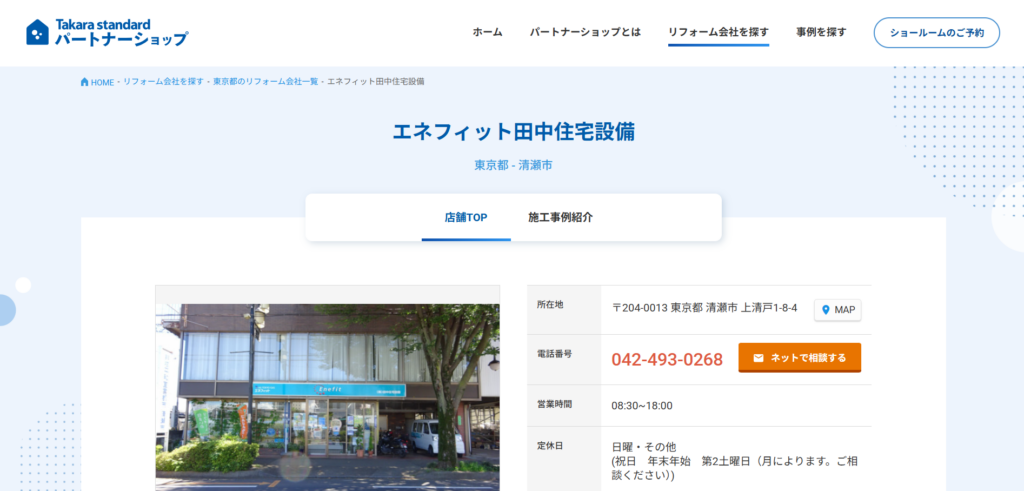This screenshot has height=491, width=1024.
Task: Switch to the 施工事例紹介 tab
Action: [560, 217]
